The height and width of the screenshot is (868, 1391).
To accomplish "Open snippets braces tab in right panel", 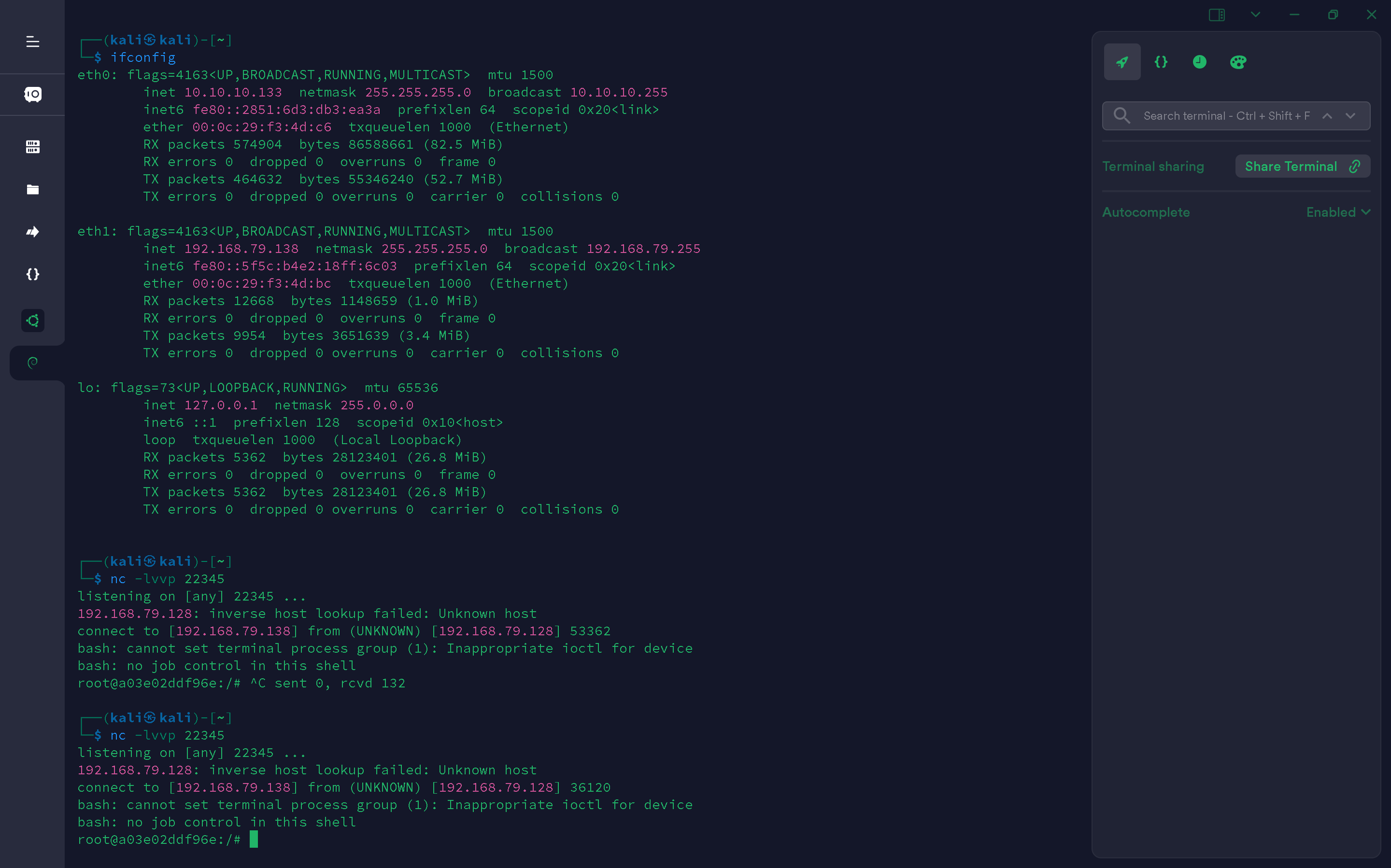I will [x=1161, y=62].
